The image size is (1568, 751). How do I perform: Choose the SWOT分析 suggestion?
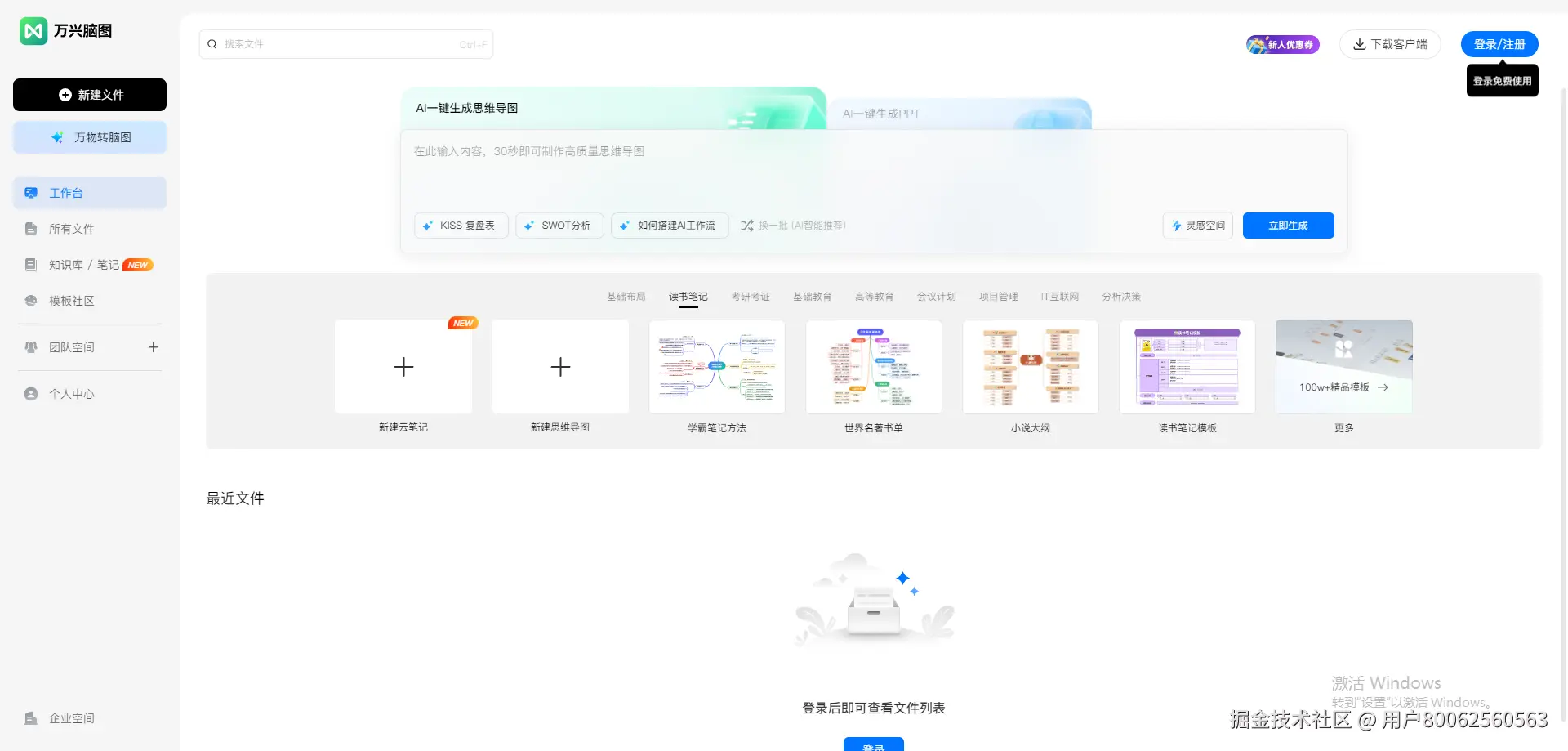coord(559,226)
